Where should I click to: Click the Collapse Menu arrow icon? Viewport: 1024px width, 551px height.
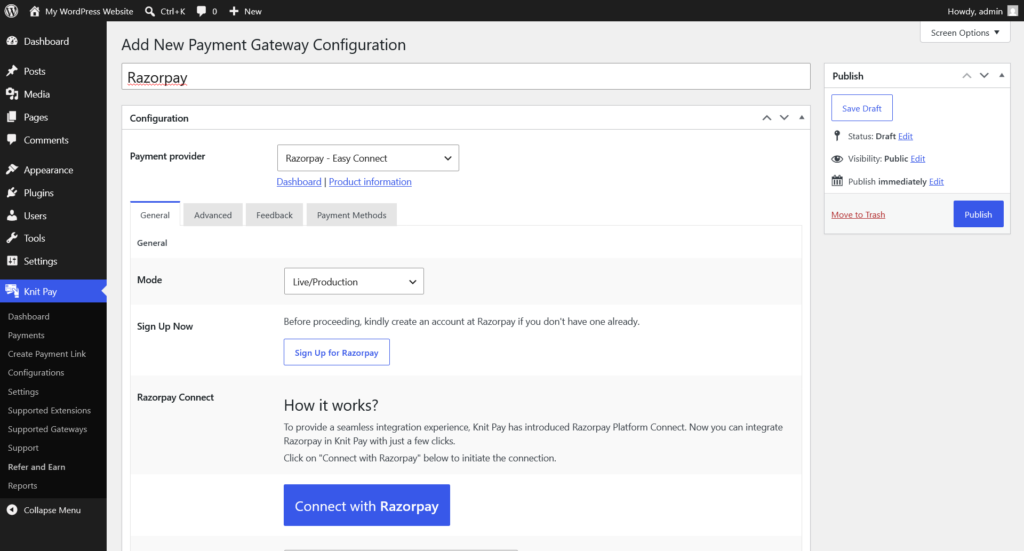pos(12,510)
